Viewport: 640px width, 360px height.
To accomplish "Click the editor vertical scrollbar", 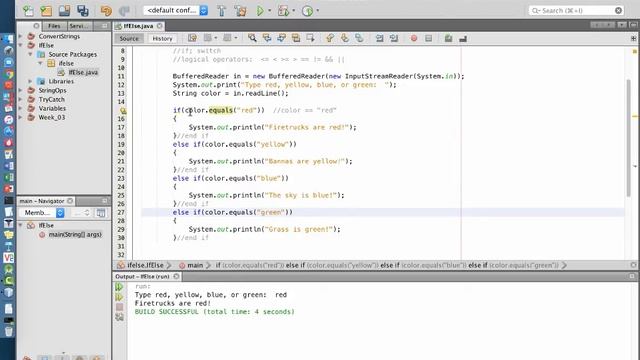I will click(628, 139).
